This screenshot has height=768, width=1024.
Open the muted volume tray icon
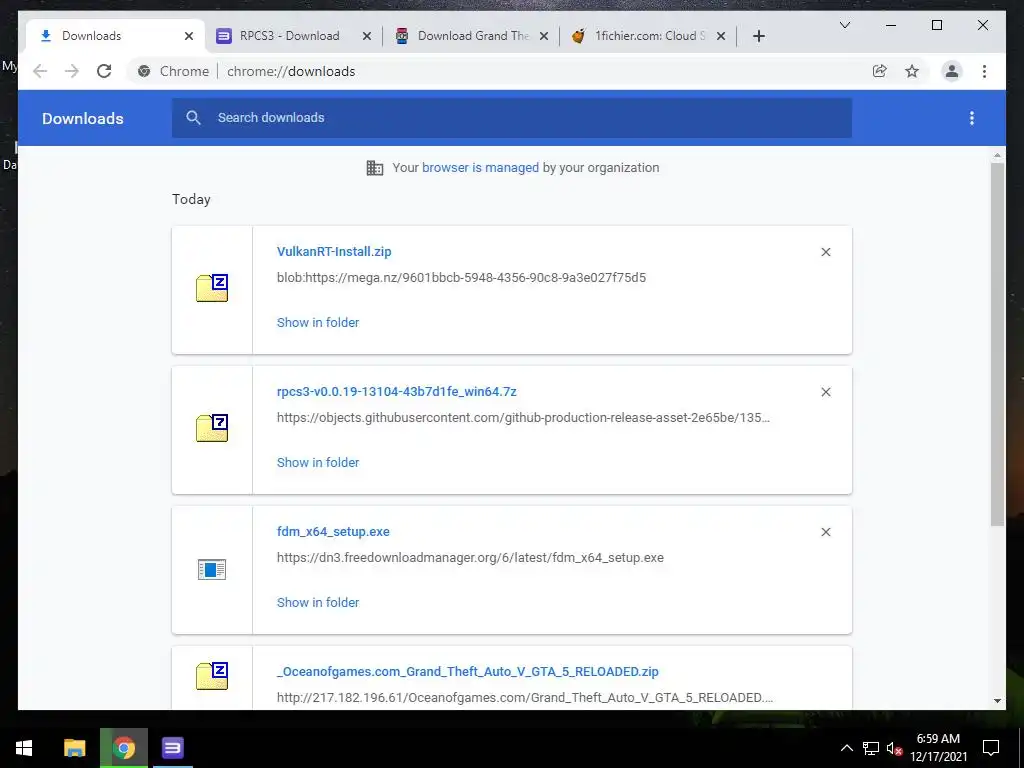[x=894, y=748]
